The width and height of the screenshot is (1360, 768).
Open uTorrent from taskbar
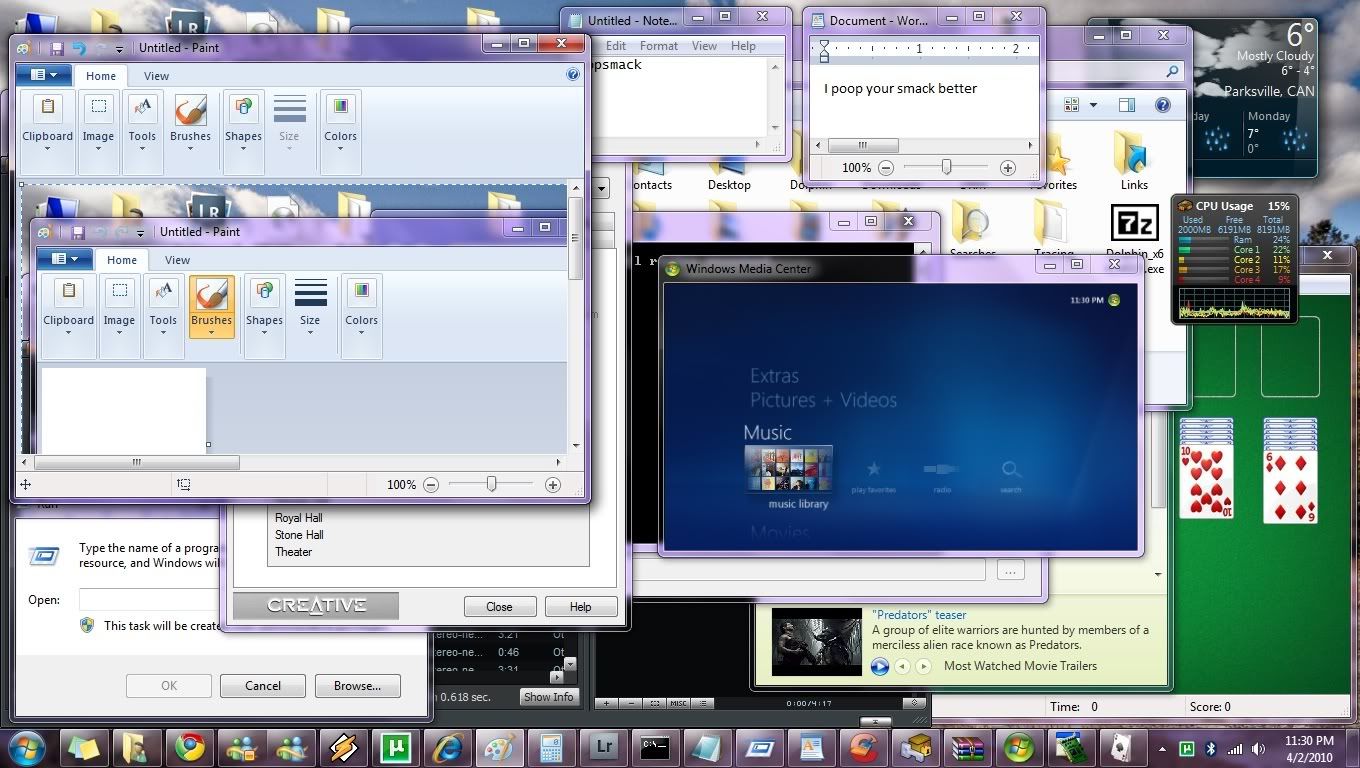click(396, 747)
